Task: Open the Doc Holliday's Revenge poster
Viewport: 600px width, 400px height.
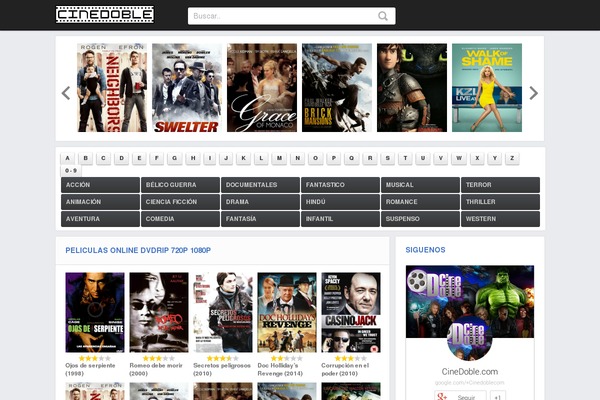Action: (287, 312)
